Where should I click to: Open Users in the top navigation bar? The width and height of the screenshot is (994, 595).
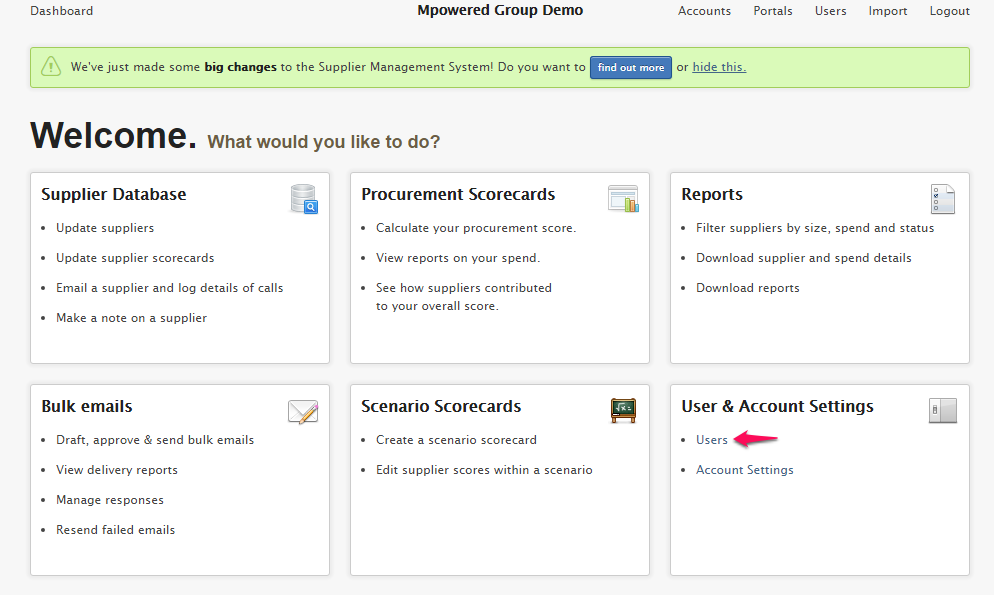[830, 11]
